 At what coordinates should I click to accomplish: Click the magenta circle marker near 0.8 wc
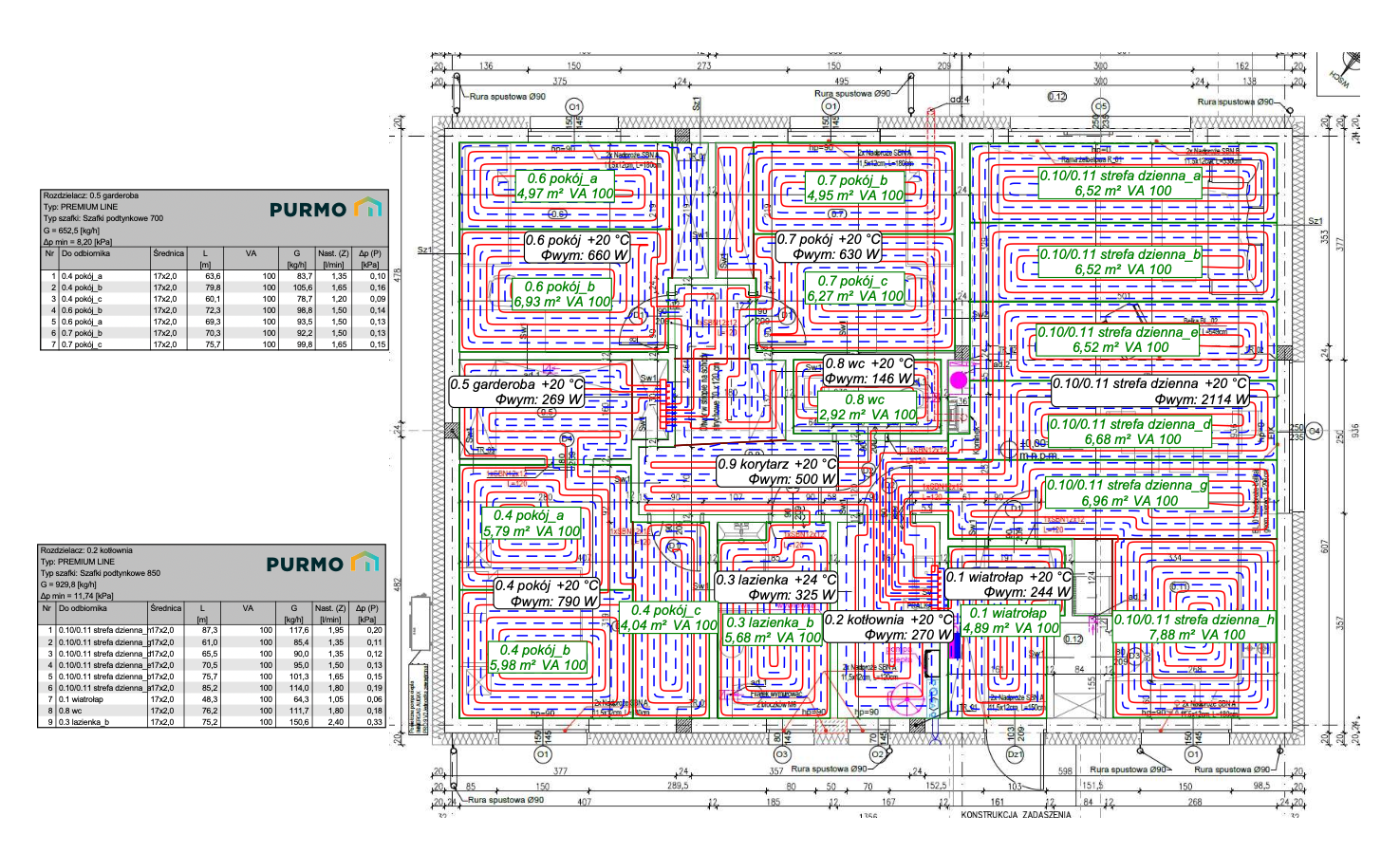tap(959, 380)
